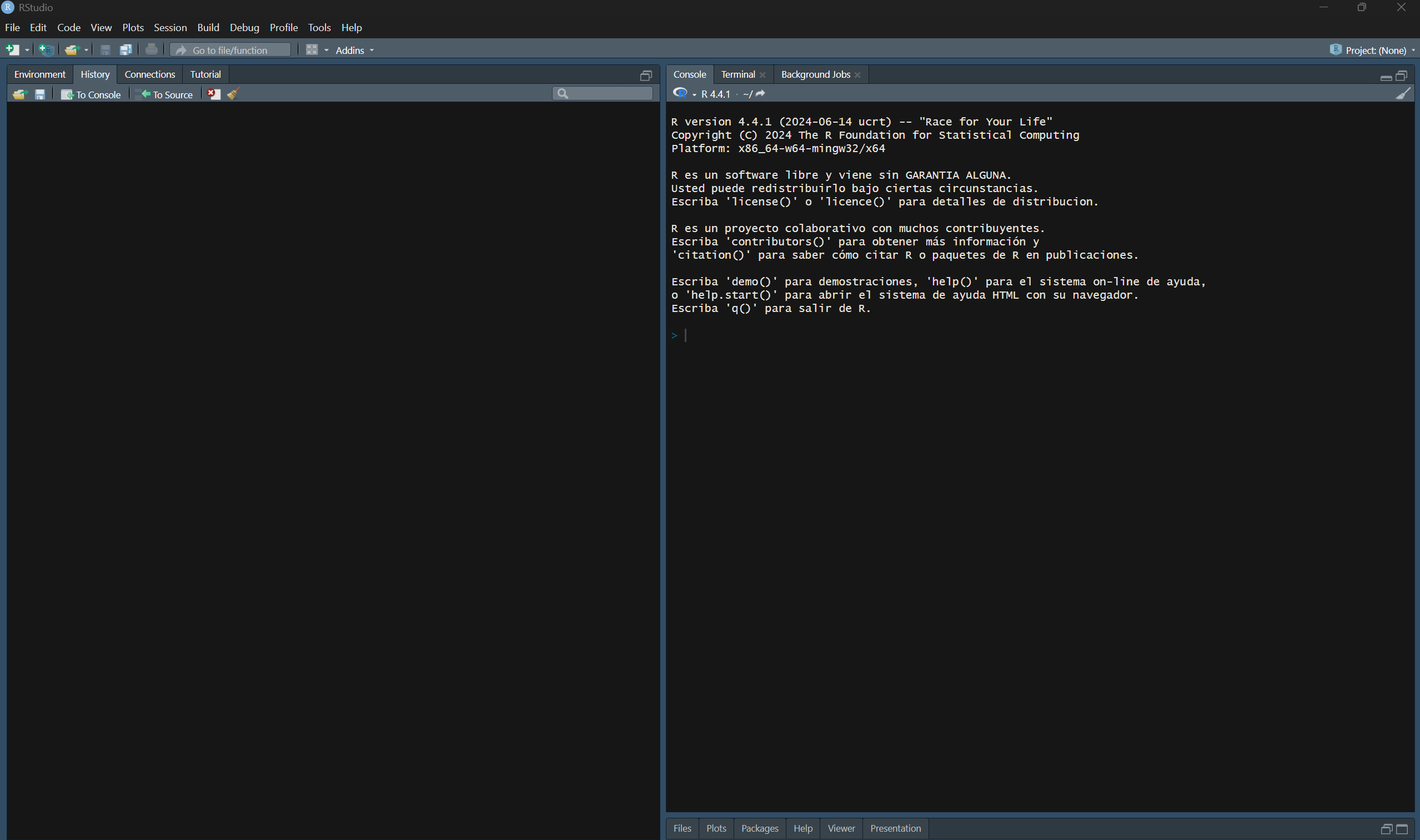
Task: Switch to the Environment tab
Action: click(39, 74)
